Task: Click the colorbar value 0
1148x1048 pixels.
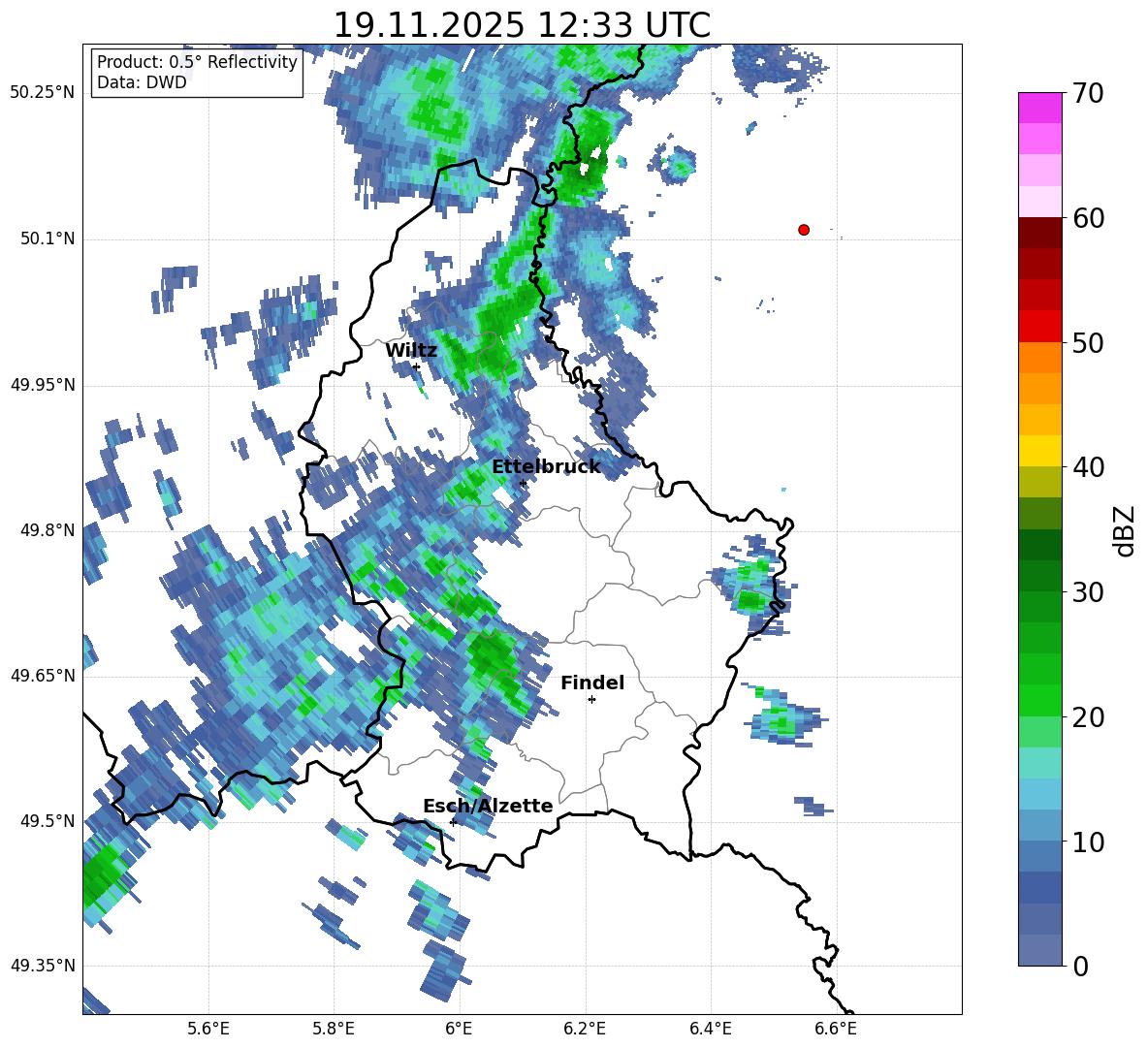Action: [1080, 966]
